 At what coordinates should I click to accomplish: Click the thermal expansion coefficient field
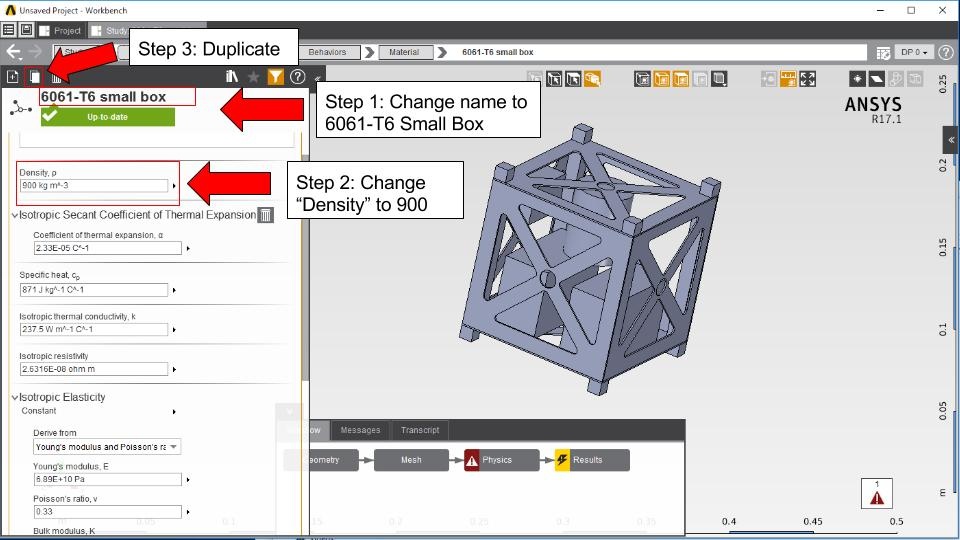point(108,248)
